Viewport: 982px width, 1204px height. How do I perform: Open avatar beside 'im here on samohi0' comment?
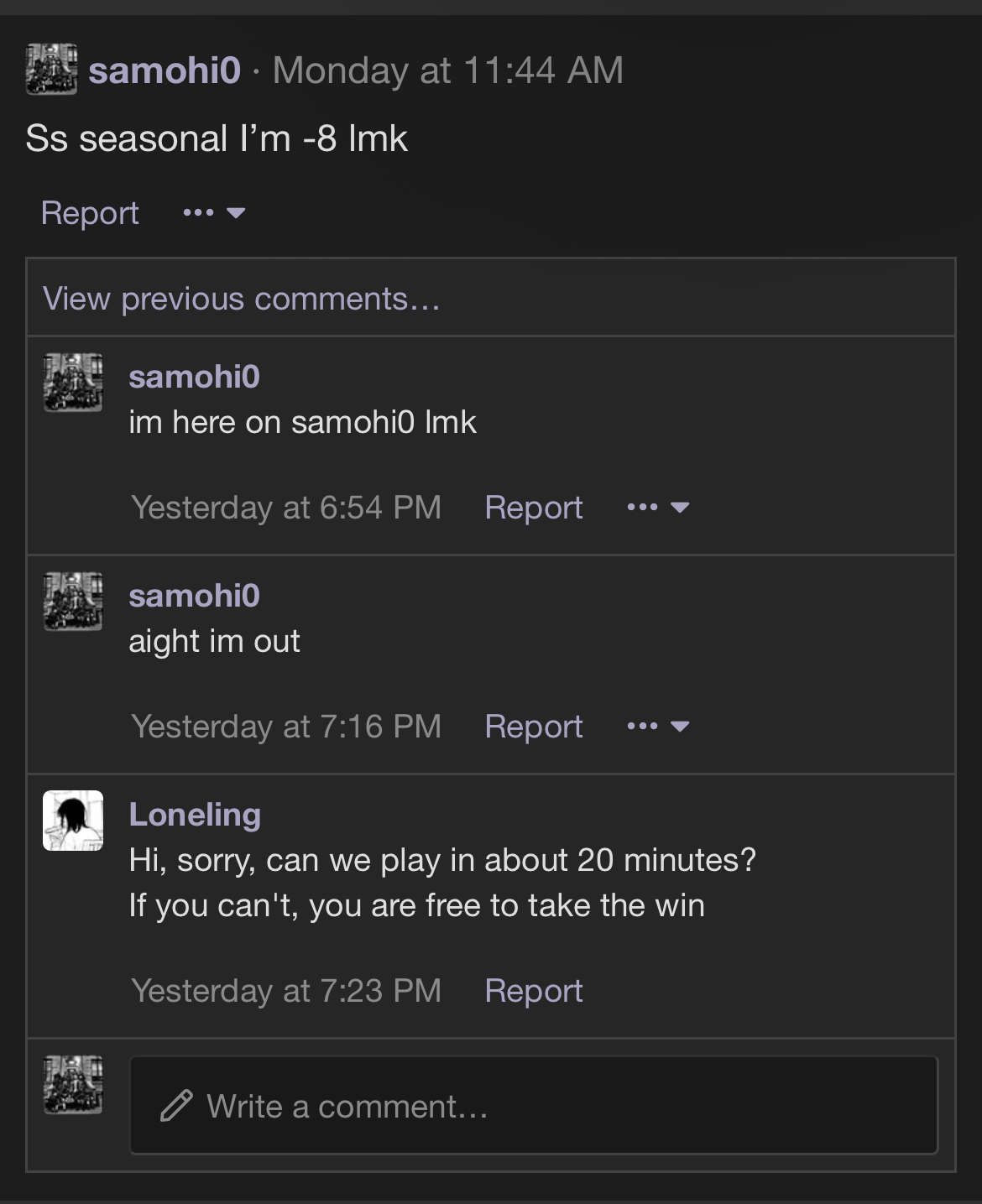coord(73,383)
